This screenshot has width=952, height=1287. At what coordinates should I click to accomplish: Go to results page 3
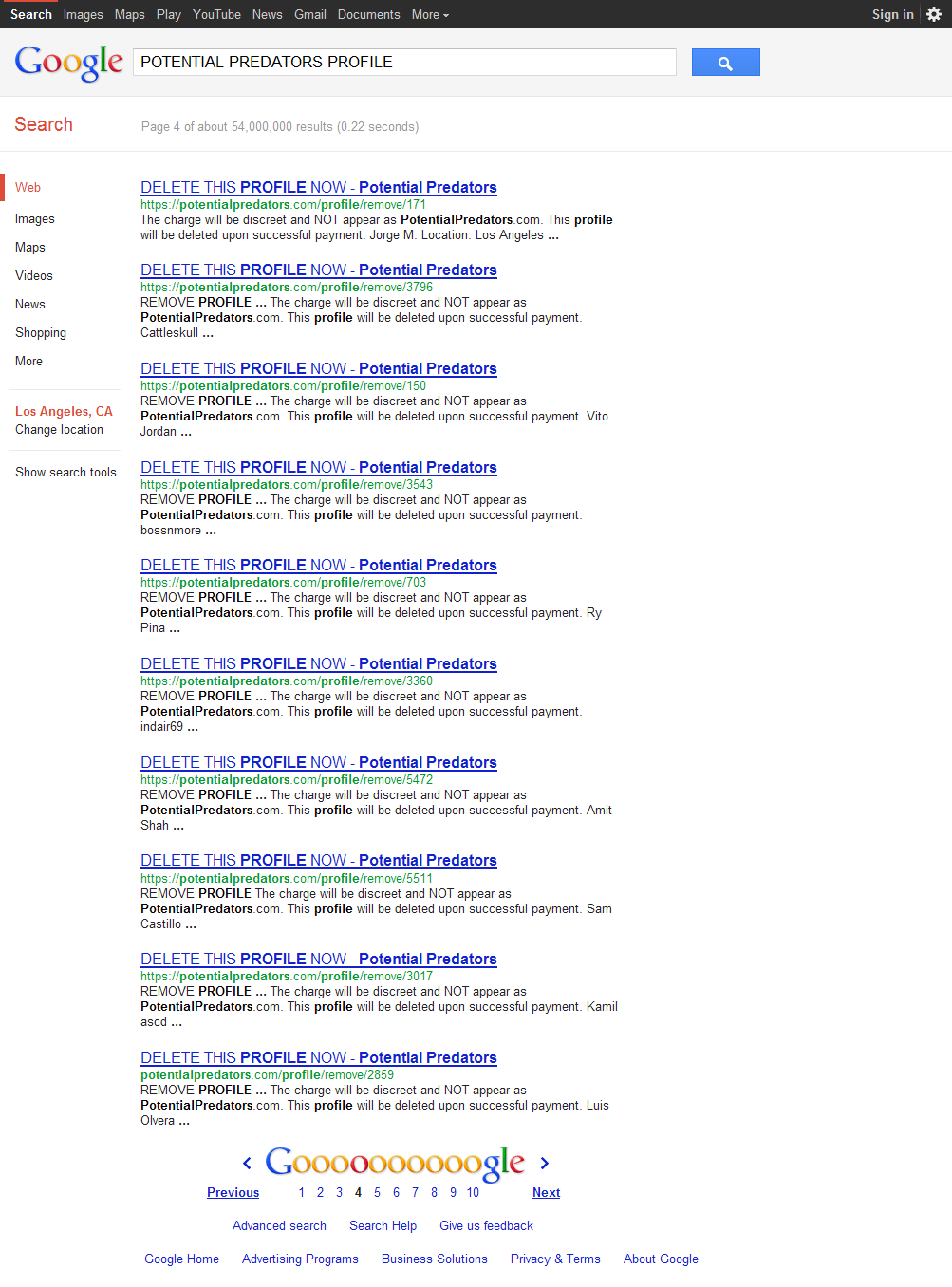point(339,1192)
